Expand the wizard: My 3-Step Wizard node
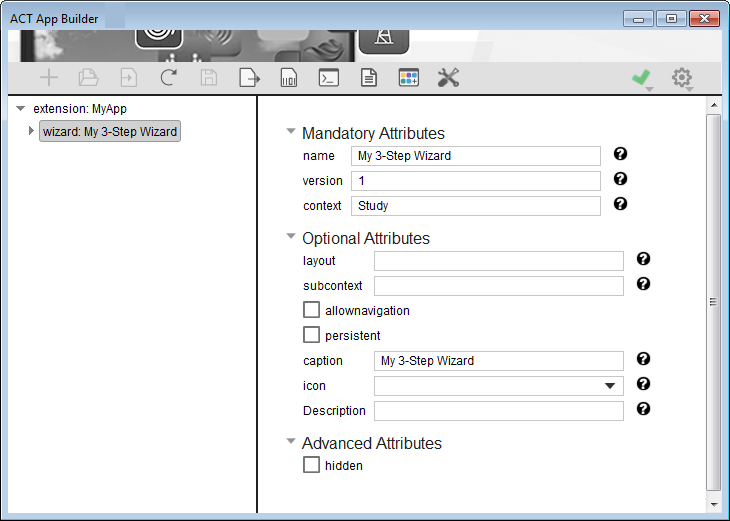The width and height of the screenshot is (730, 521). coord(31,131)
